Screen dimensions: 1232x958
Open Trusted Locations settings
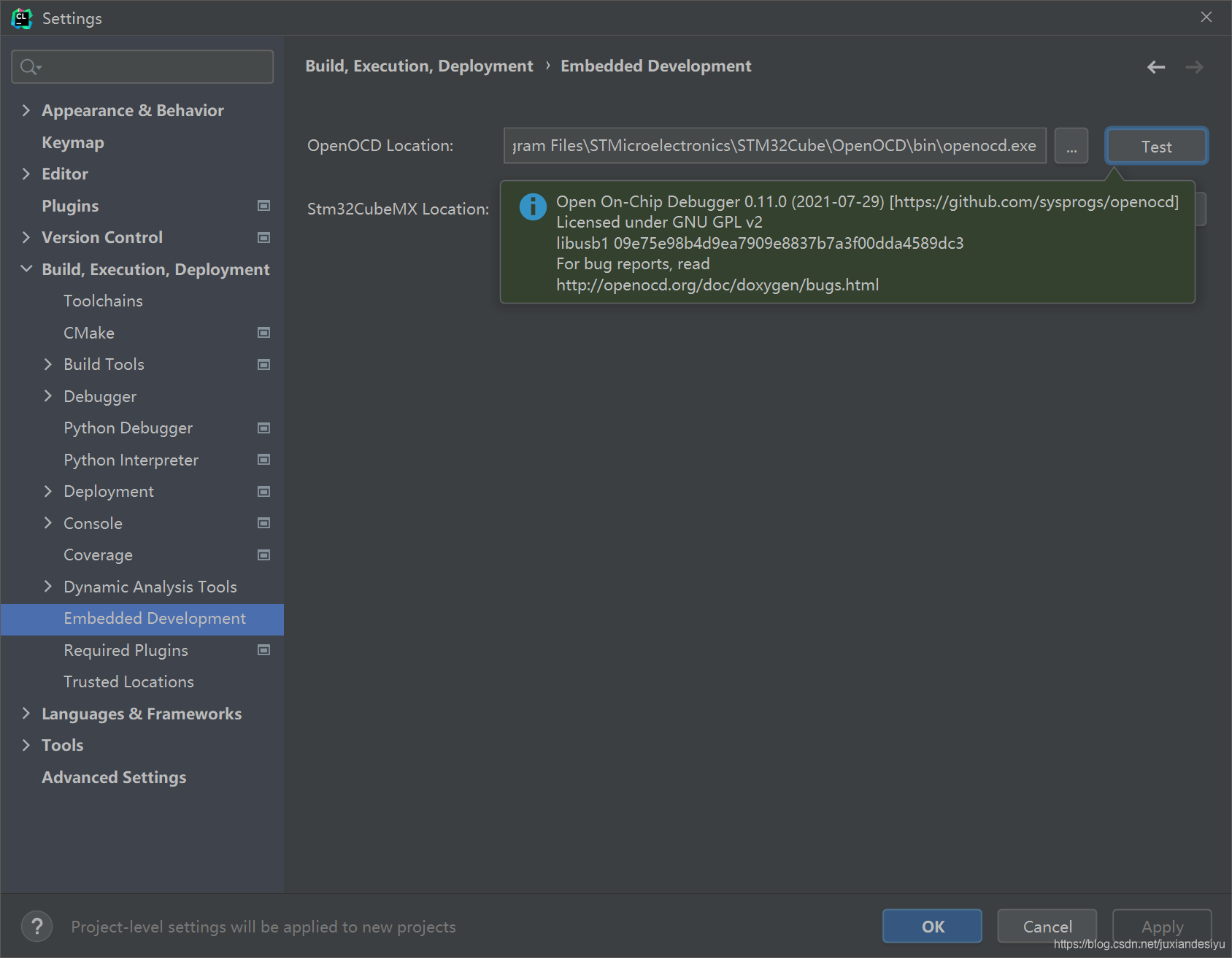click(129, 681)
